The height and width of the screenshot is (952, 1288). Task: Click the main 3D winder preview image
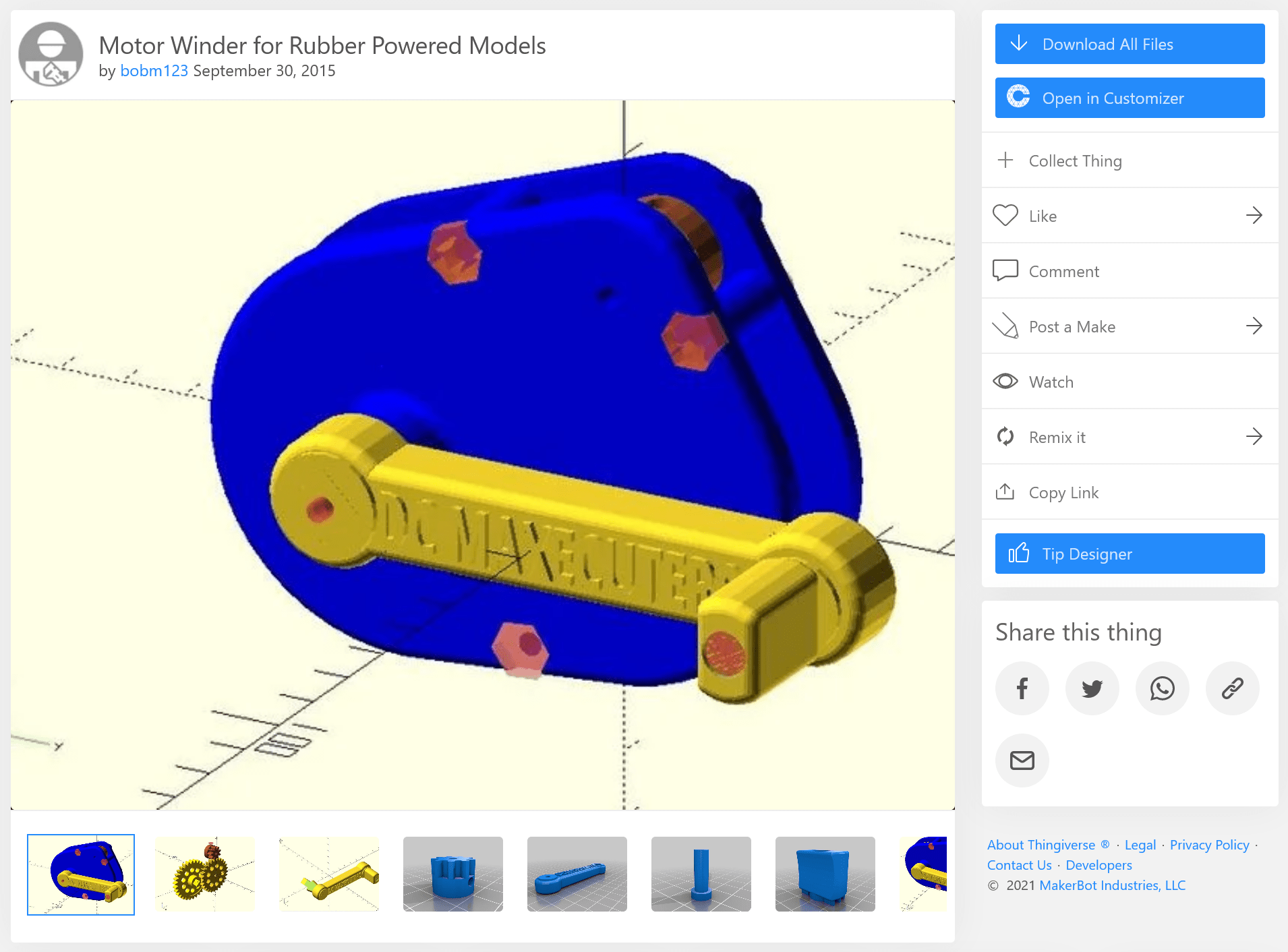(x=483, y=455)
